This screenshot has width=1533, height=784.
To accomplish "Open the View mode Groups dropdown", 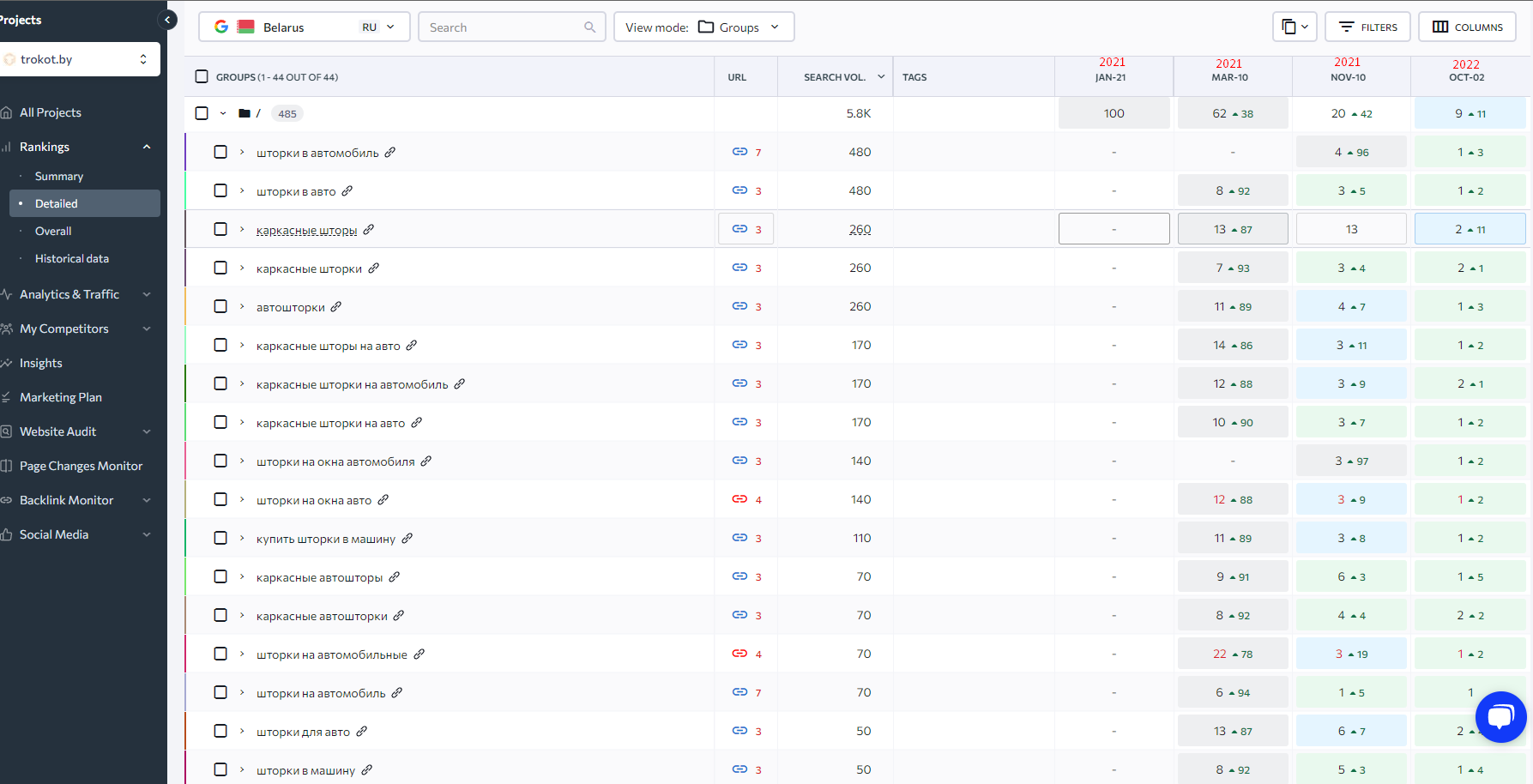I will 703,27.
